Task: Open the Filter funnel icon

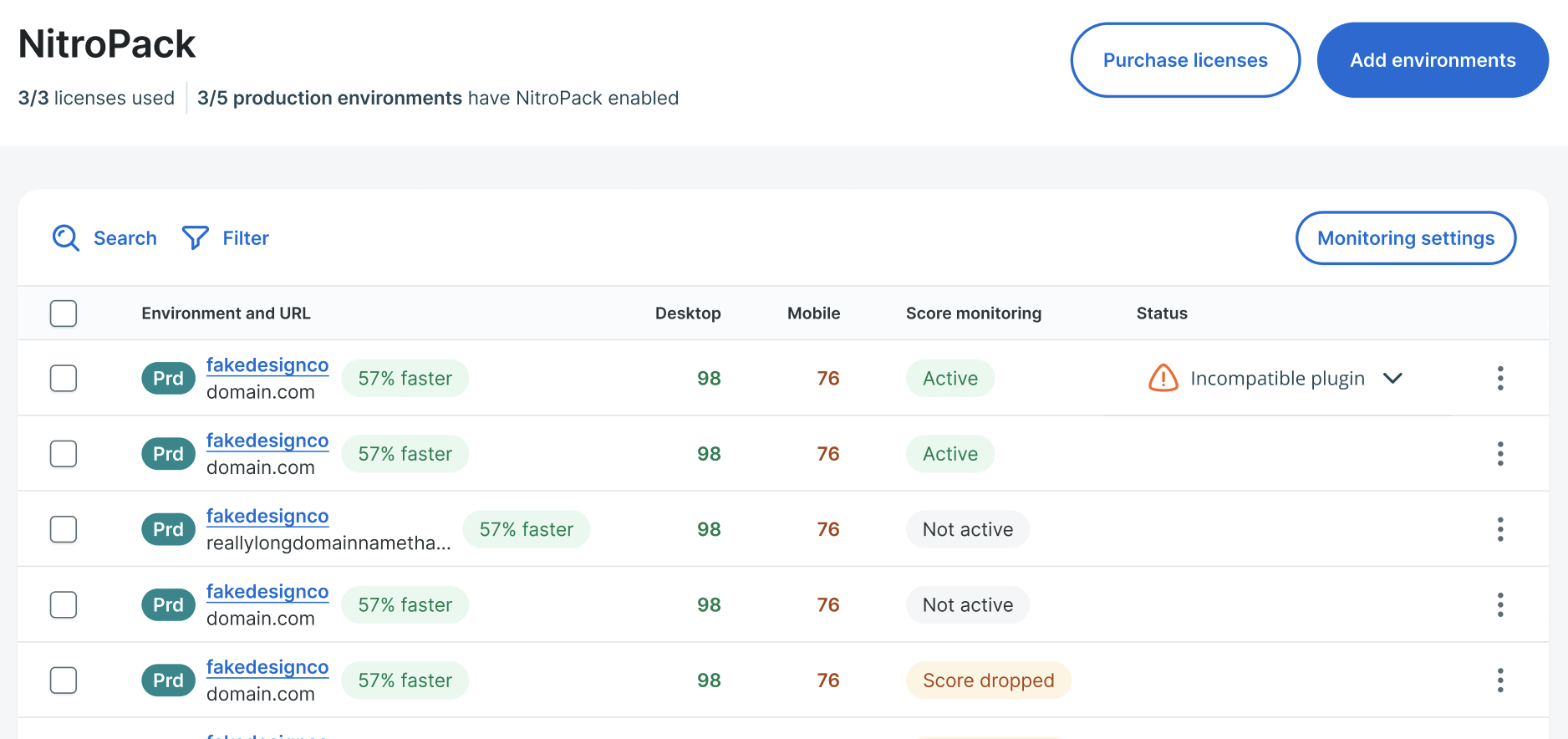Action: click(x=196, y=238)
